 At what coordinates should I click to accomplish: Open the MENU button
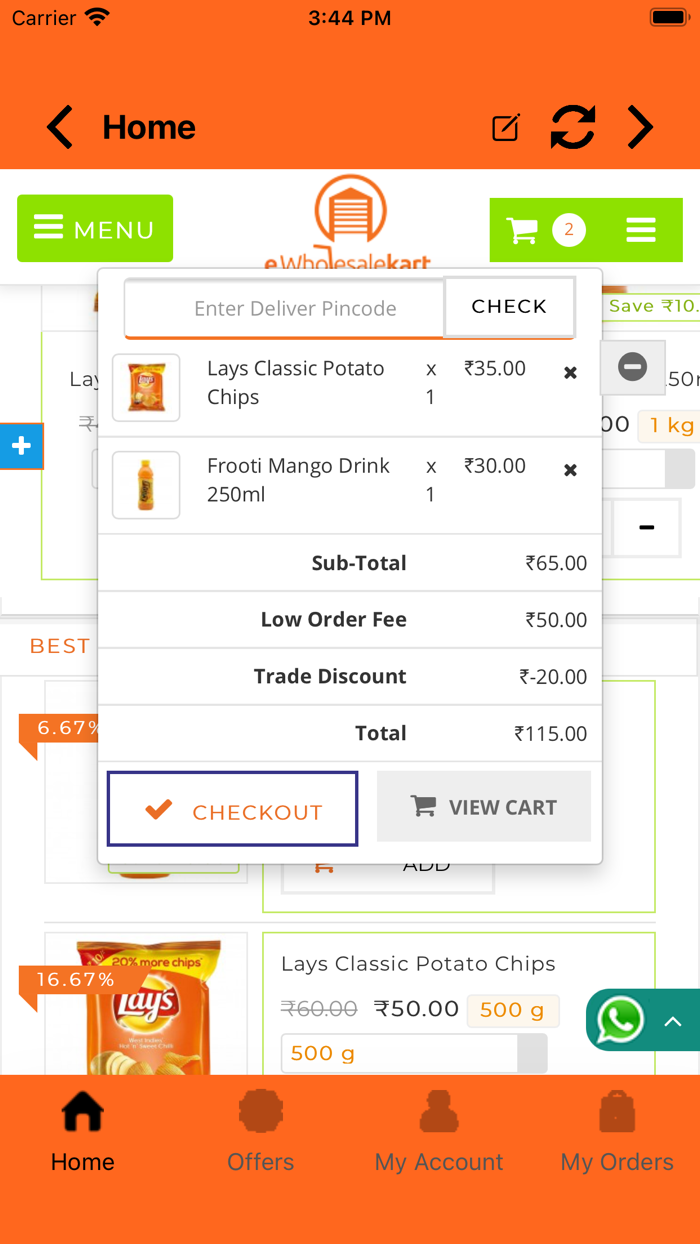coord(94,228)
